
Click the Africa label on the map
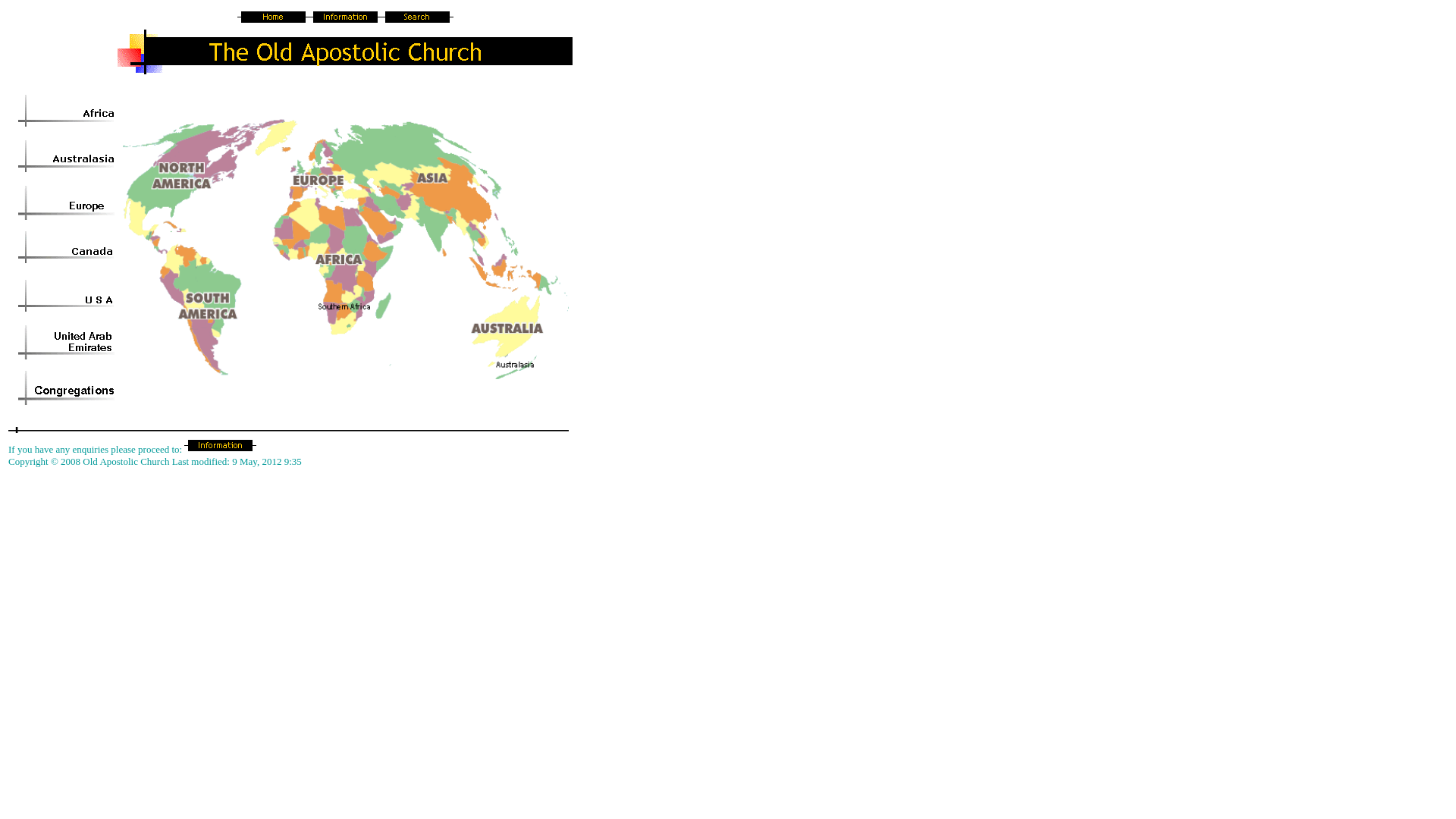pos(339,259)
